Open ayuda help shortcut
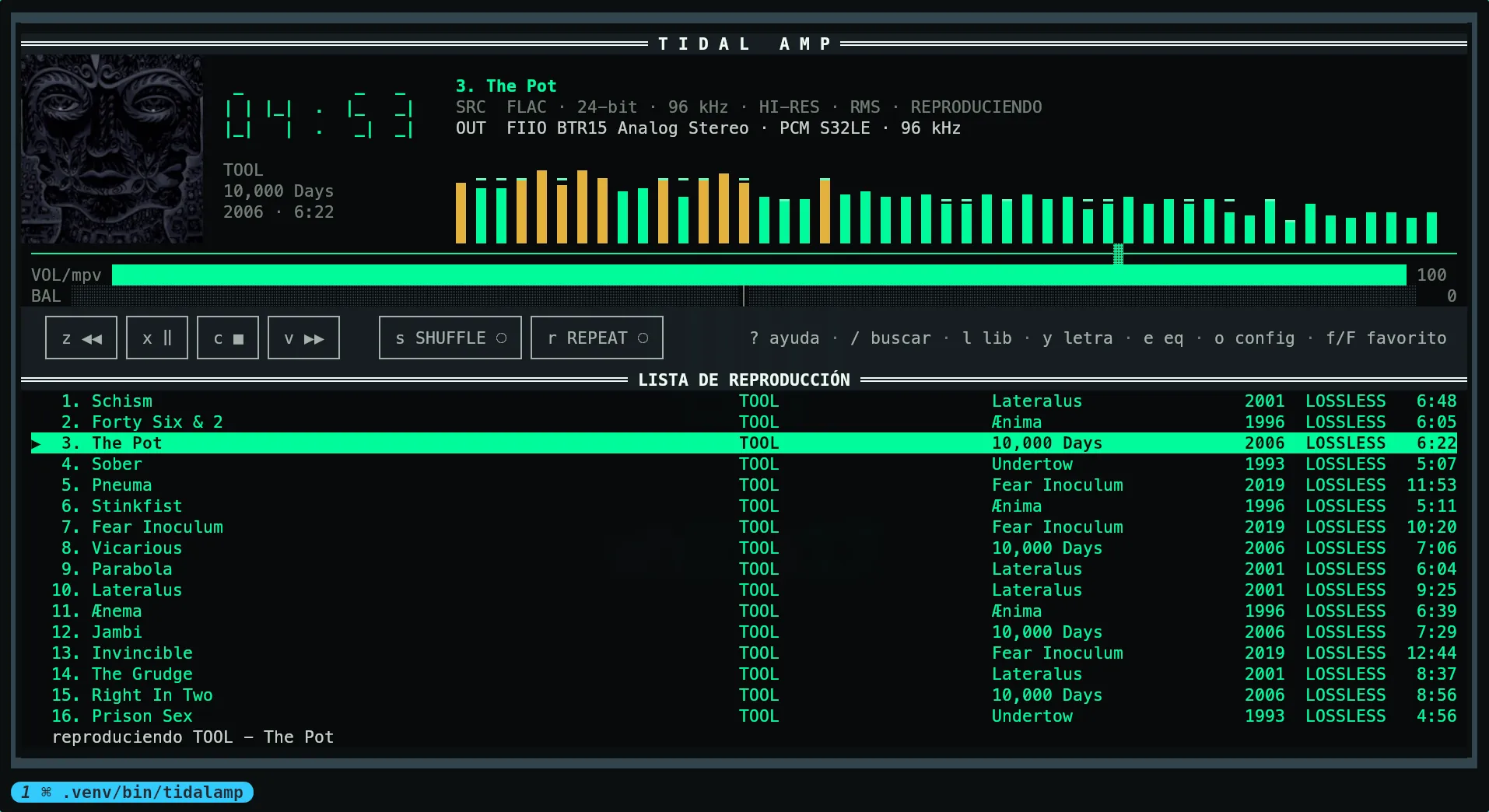 [x=784, y=338]
